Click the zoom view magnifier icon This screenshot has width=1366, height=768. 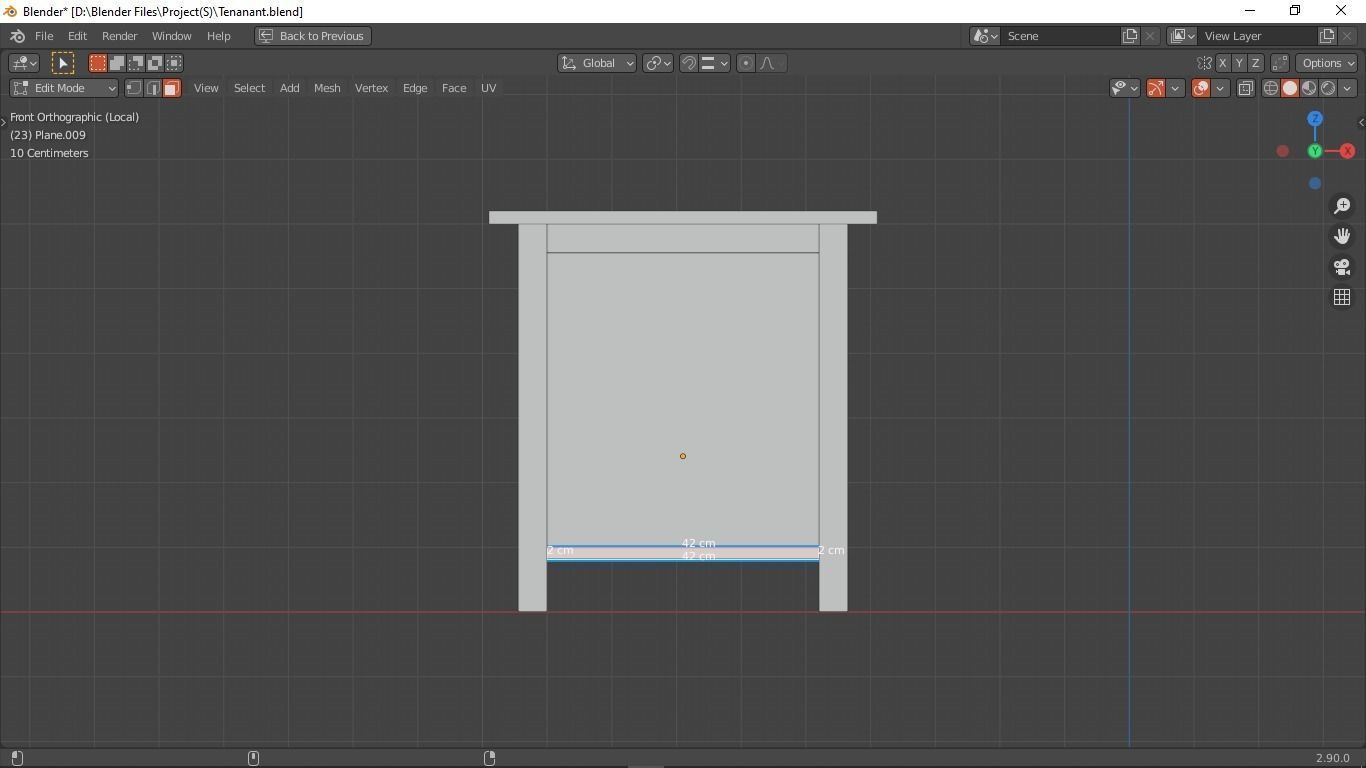pyautogui.click(x=1342, y=206)
